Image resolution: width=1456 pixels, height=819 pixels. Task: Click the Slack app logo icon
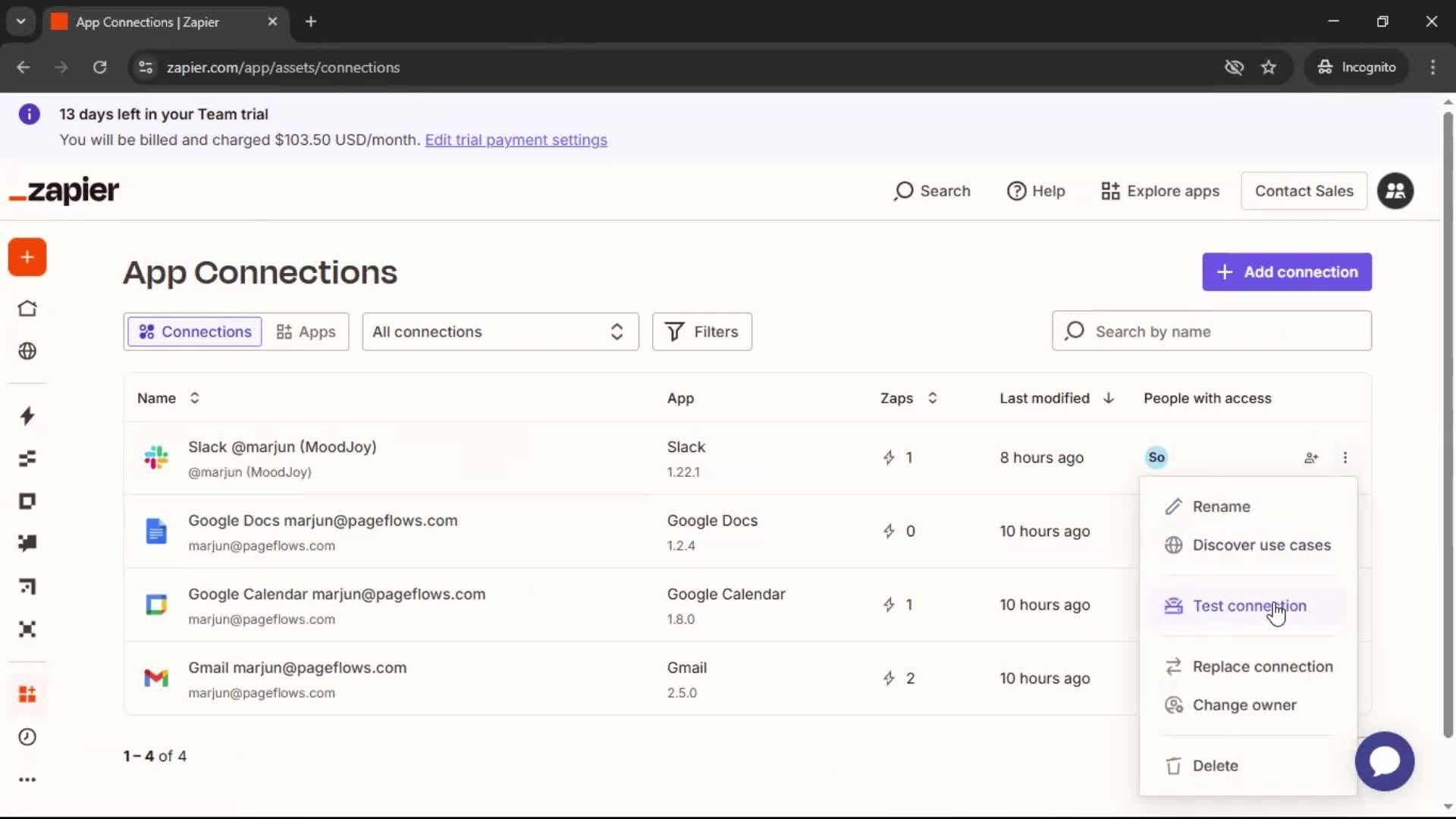(156, 457)
